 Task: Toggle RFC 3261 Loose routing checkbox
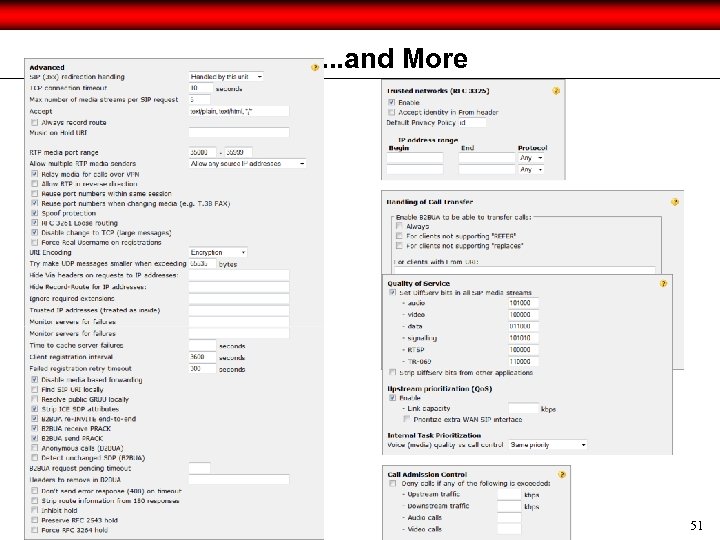34,223
